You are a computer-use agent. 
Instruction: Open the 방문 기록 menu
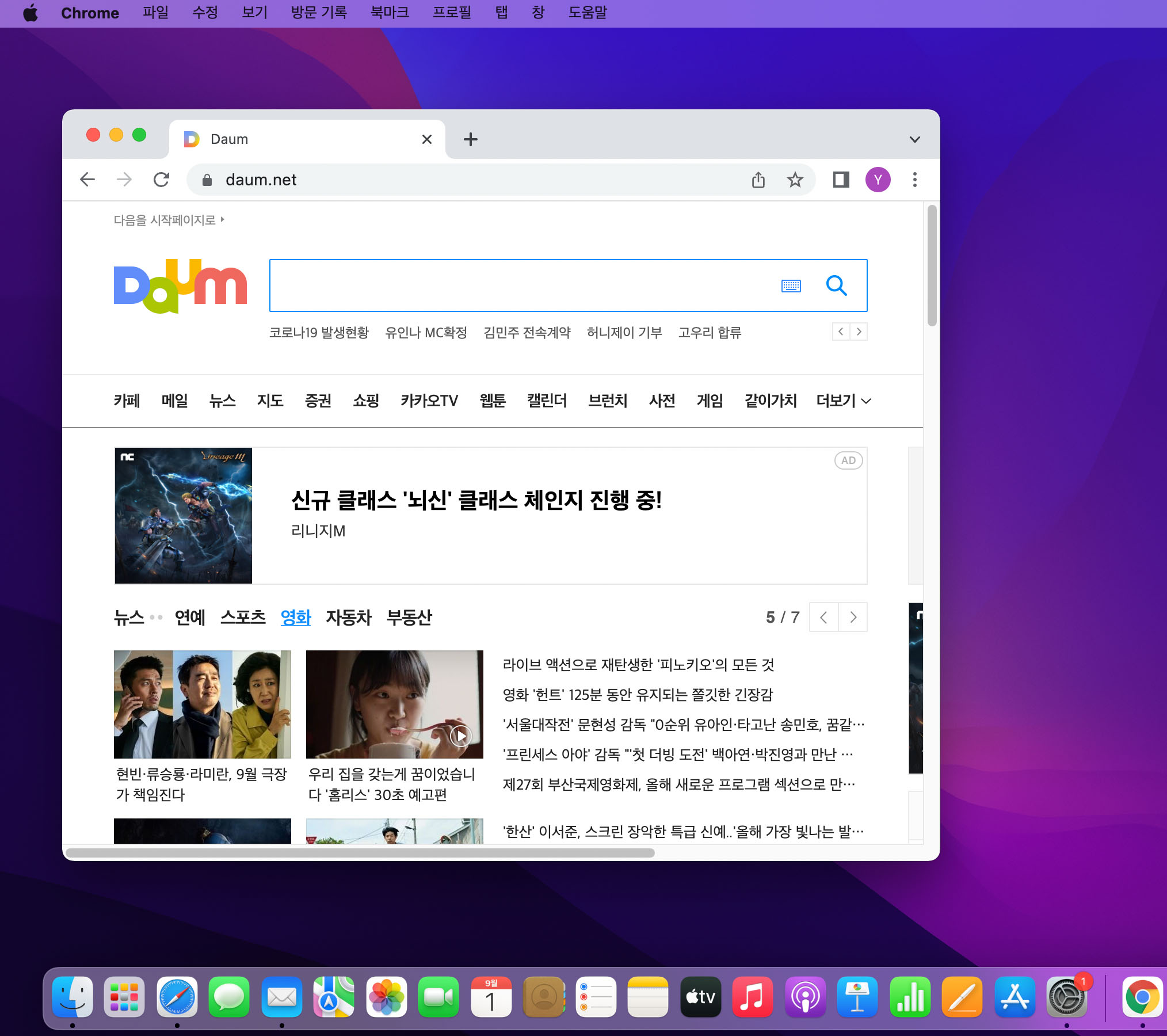click(x=319, y=13)
